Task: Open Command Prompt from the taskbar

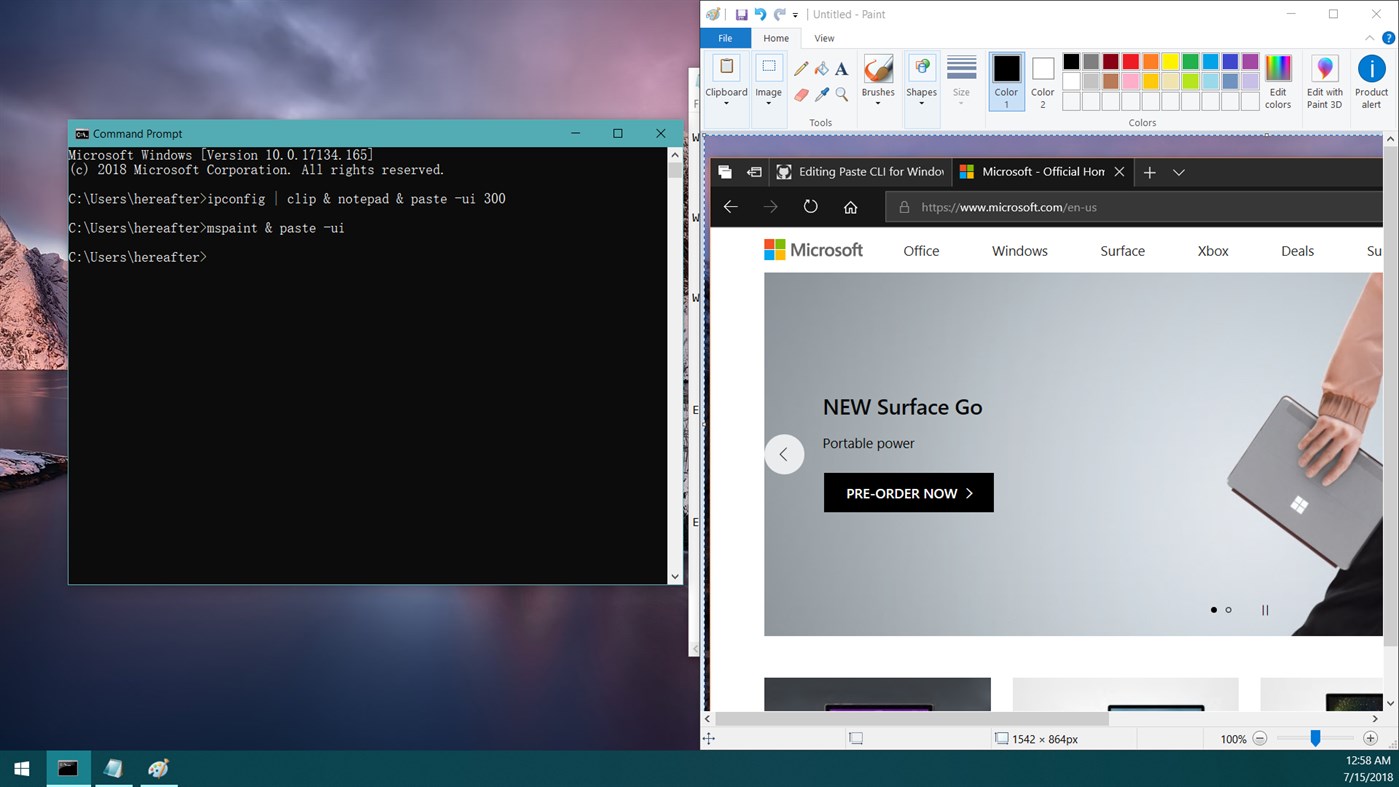Action: [x=66, y=768]
